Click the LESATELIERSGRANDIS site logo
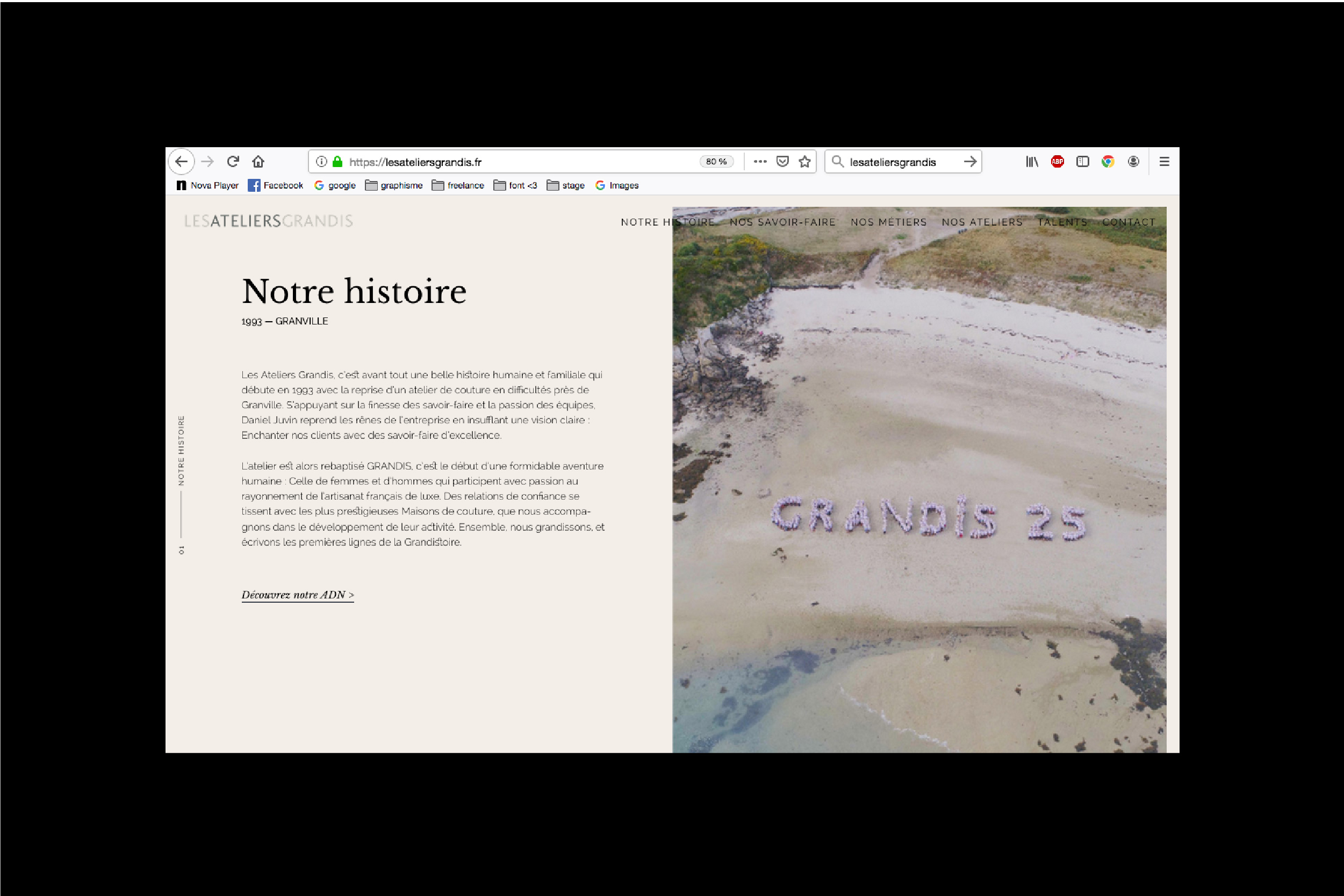1344x896 pixels. point(269,221)
